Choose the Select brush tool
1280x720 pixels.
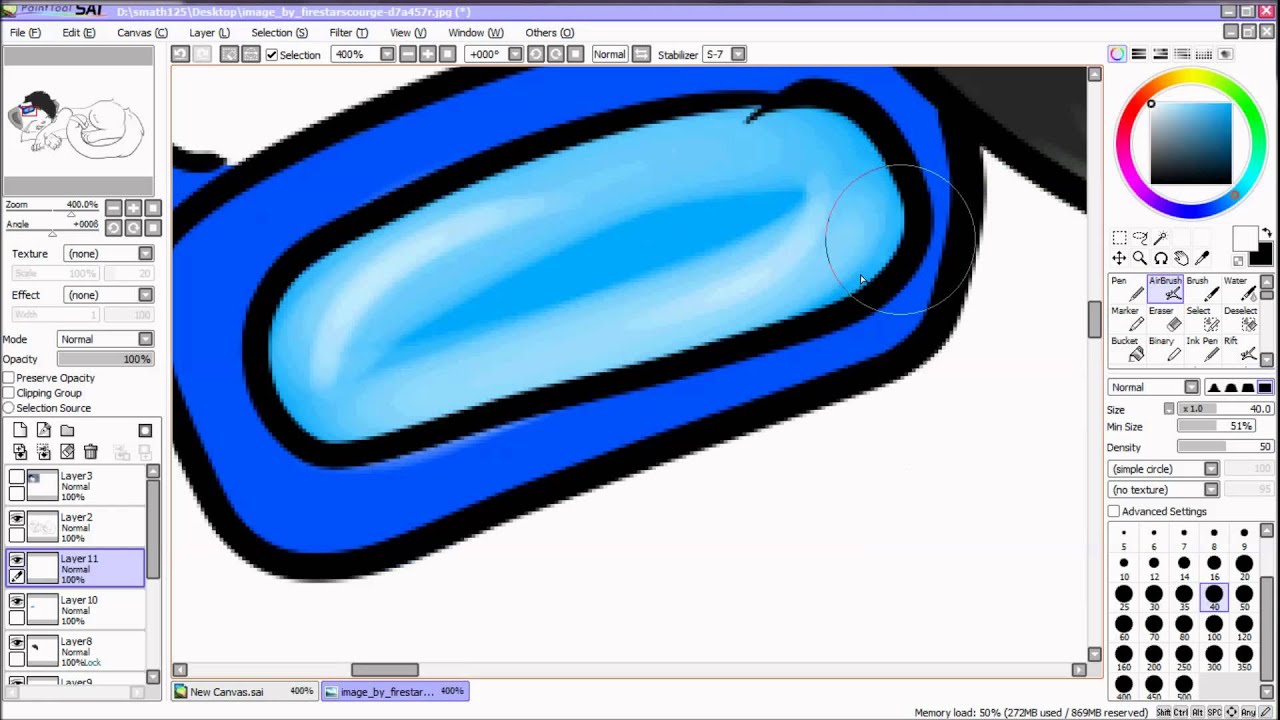coord(1203,319)
